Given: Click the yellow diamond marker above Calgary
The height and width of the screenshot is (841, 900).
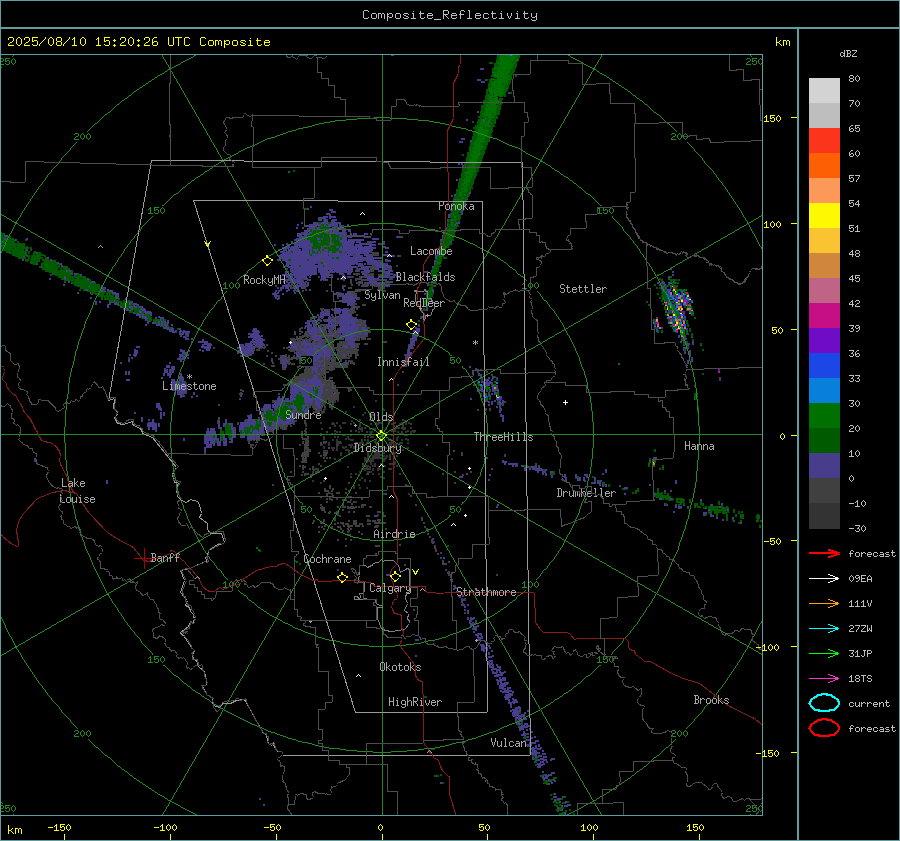Looking at the screenshot, I should pos(395,576).
